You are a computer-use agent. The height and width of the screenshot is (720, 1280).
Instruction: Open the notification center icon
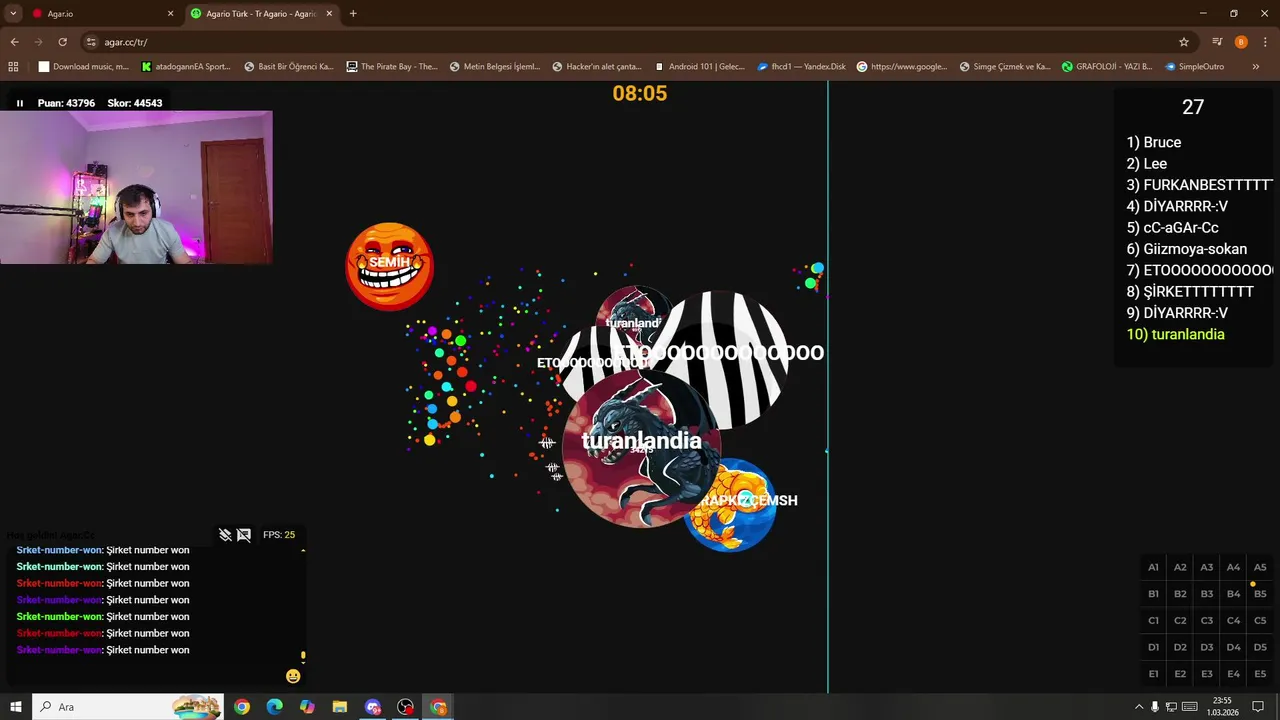[x=1258, y=707]
